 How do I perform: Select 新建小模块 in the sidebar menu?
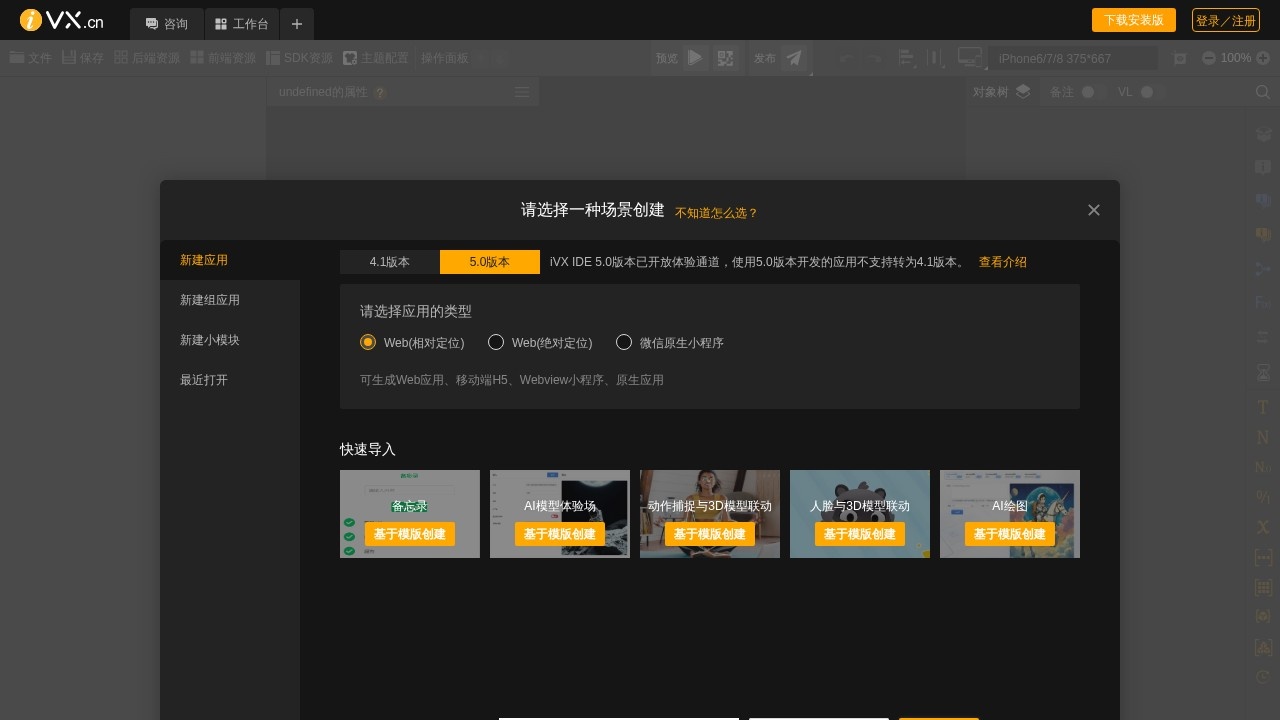(x=209, y=340)
